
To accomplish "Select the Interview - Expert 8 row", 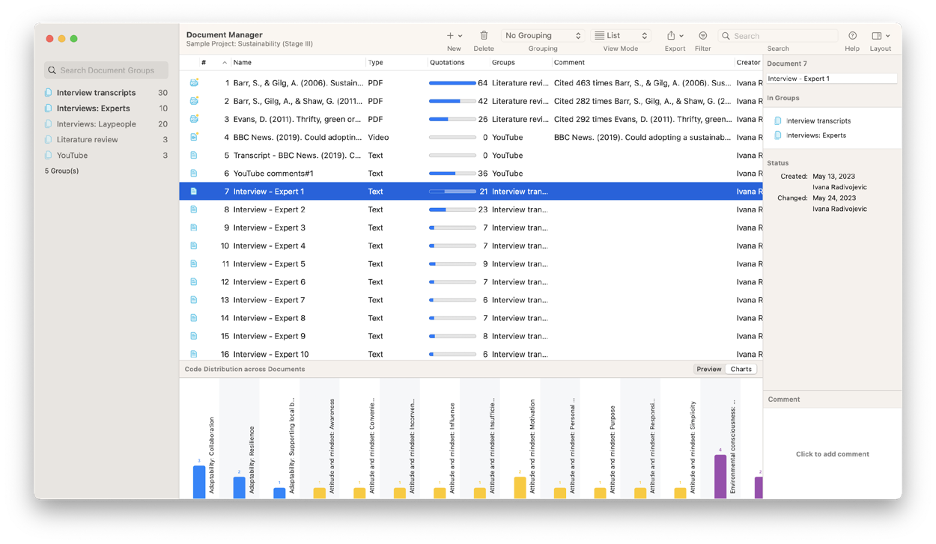I will click(x=471, y=318).
